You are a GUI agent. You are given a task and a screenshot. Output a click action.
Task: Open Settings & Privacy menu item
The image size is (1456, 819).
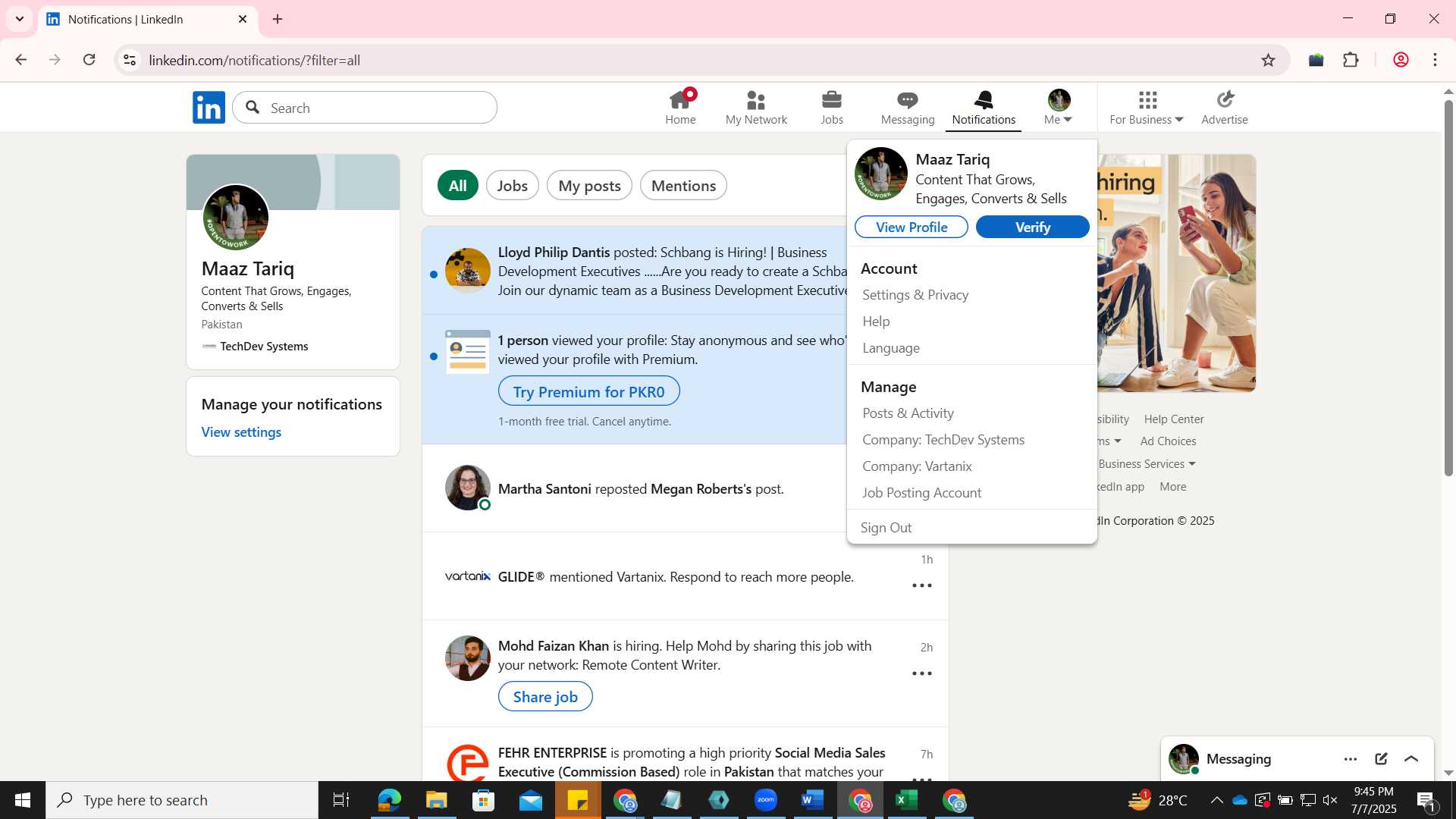pyautogui.click(x=915, y=295)
